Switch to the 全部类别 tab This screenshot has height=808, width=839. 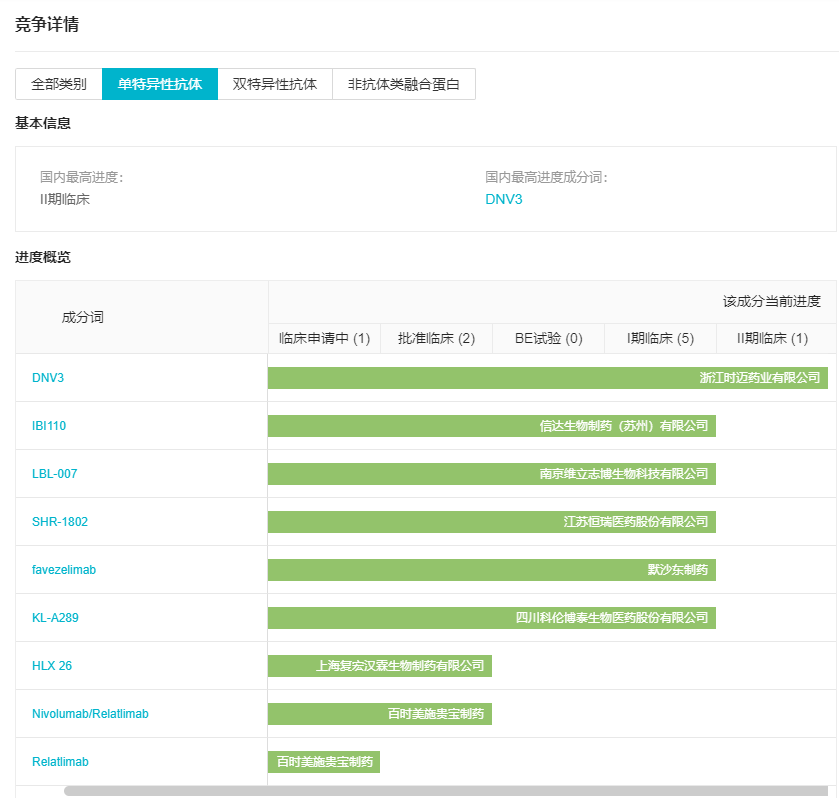pos(59,84)
